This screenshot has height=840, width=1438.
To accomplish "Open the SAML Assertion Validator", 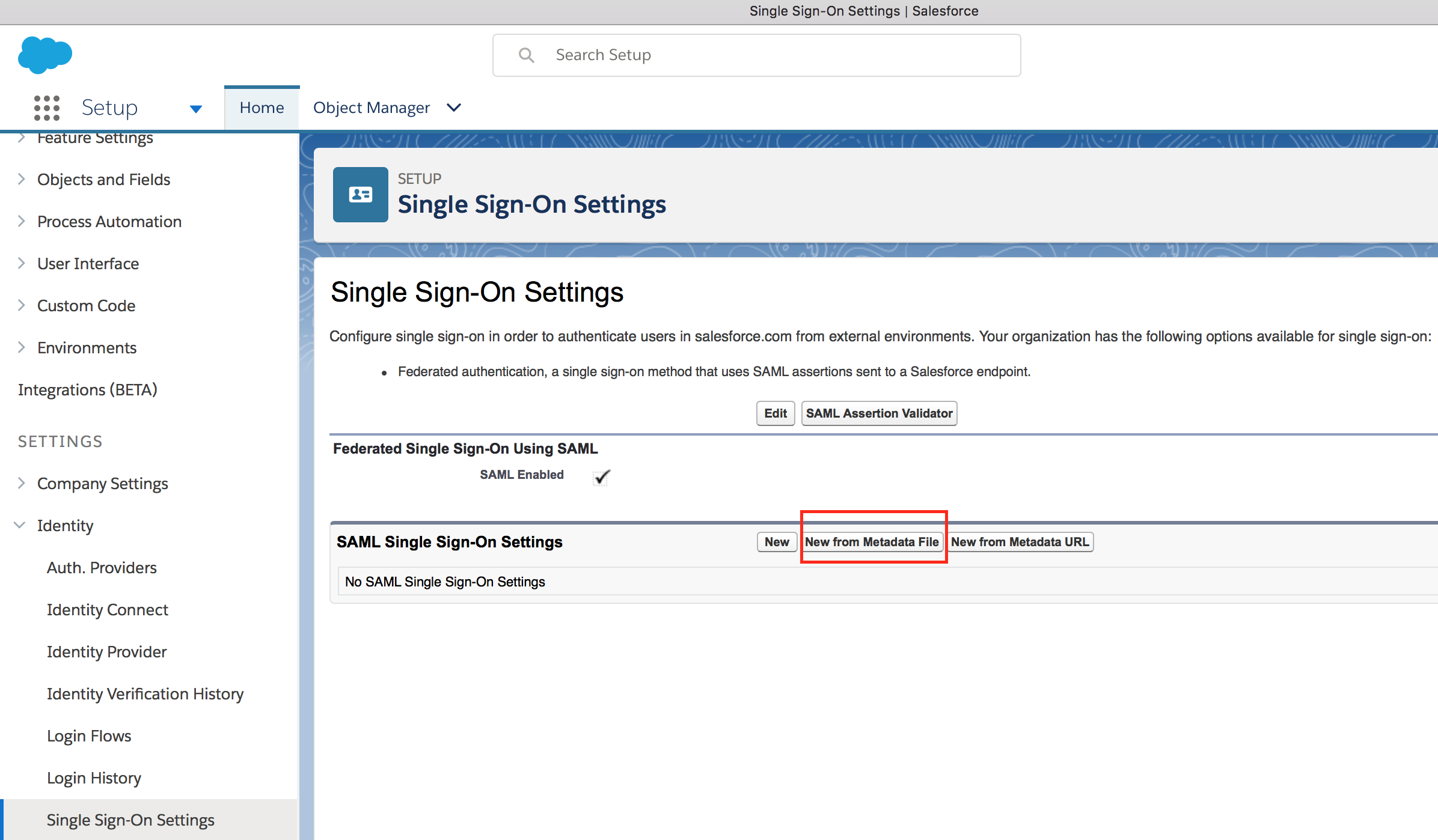I will 879,413.
